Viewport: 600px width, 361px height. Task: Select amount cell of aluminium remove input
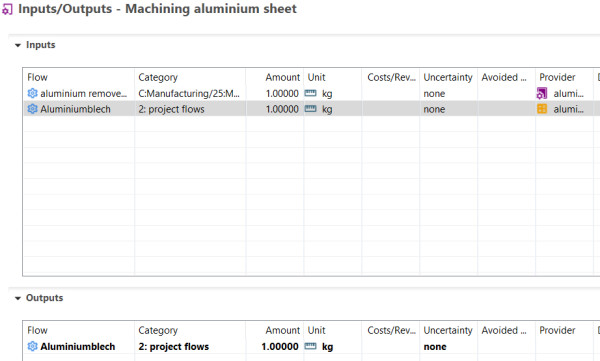[x=275, y=93]
